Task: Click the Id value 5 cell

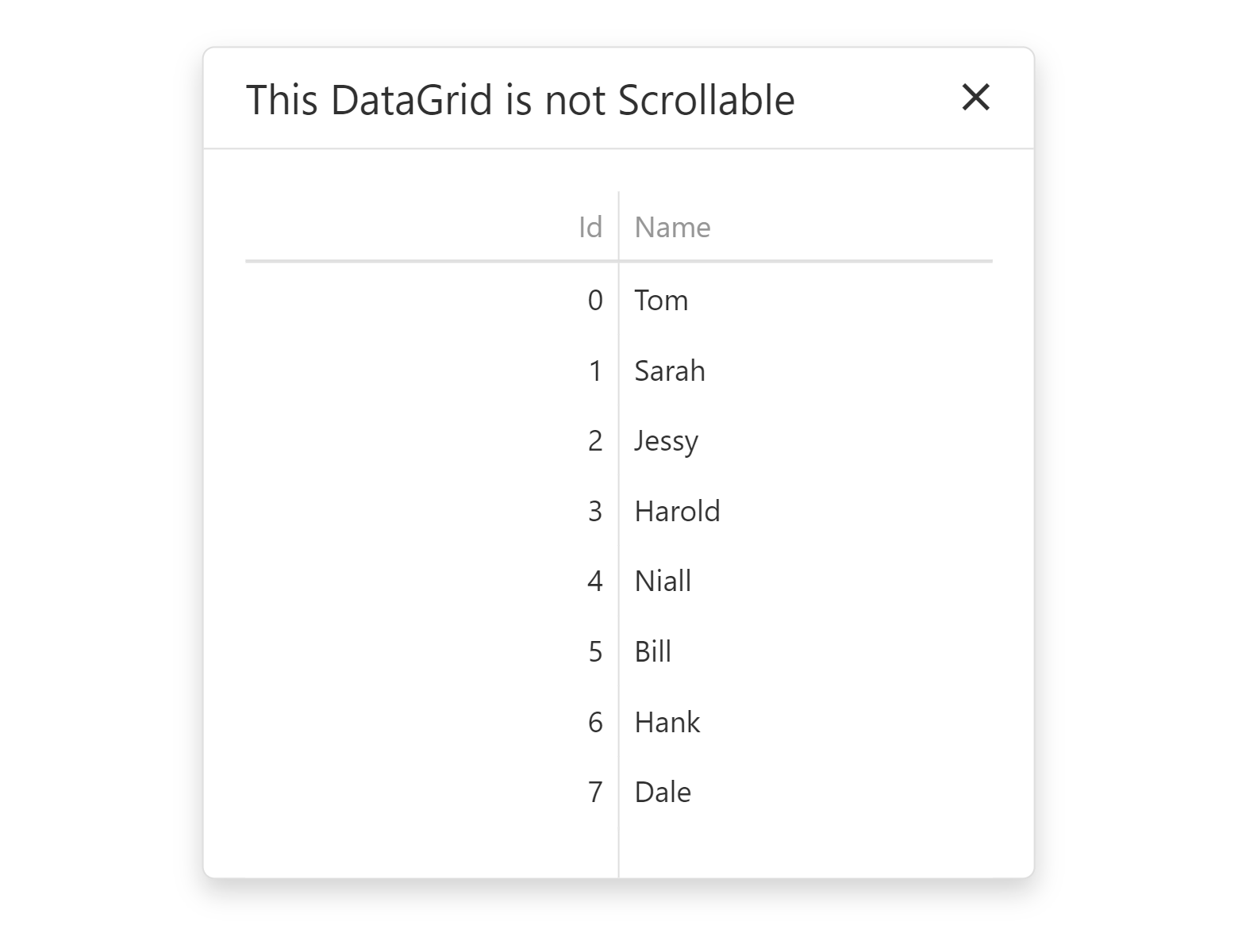Action: [595, 651]
